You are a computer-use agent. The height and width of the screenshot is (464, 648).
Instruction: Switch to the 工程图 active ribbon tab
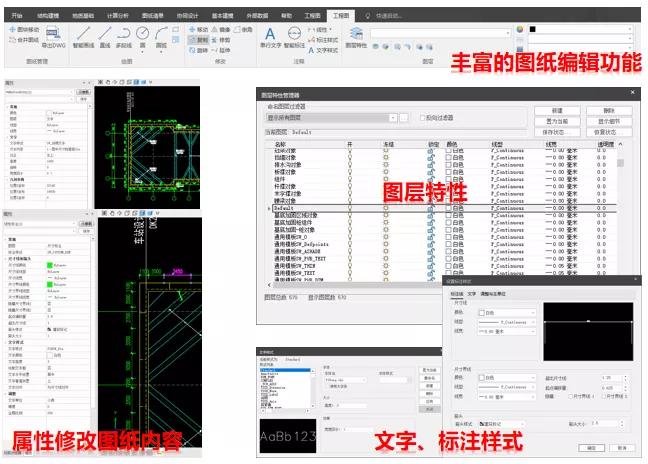[341, 16]
